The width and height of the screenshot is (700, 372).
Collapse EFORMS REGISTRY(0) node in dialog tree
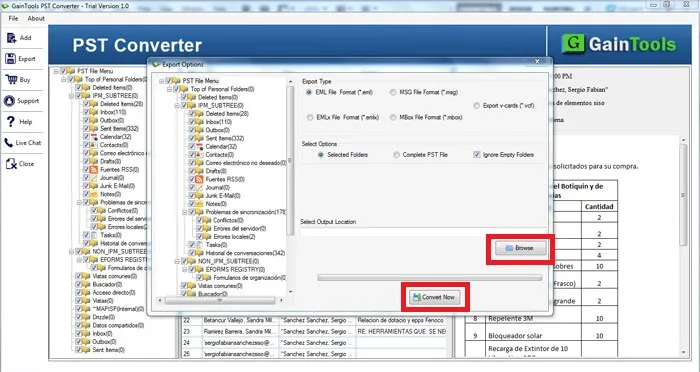point(184,269)
